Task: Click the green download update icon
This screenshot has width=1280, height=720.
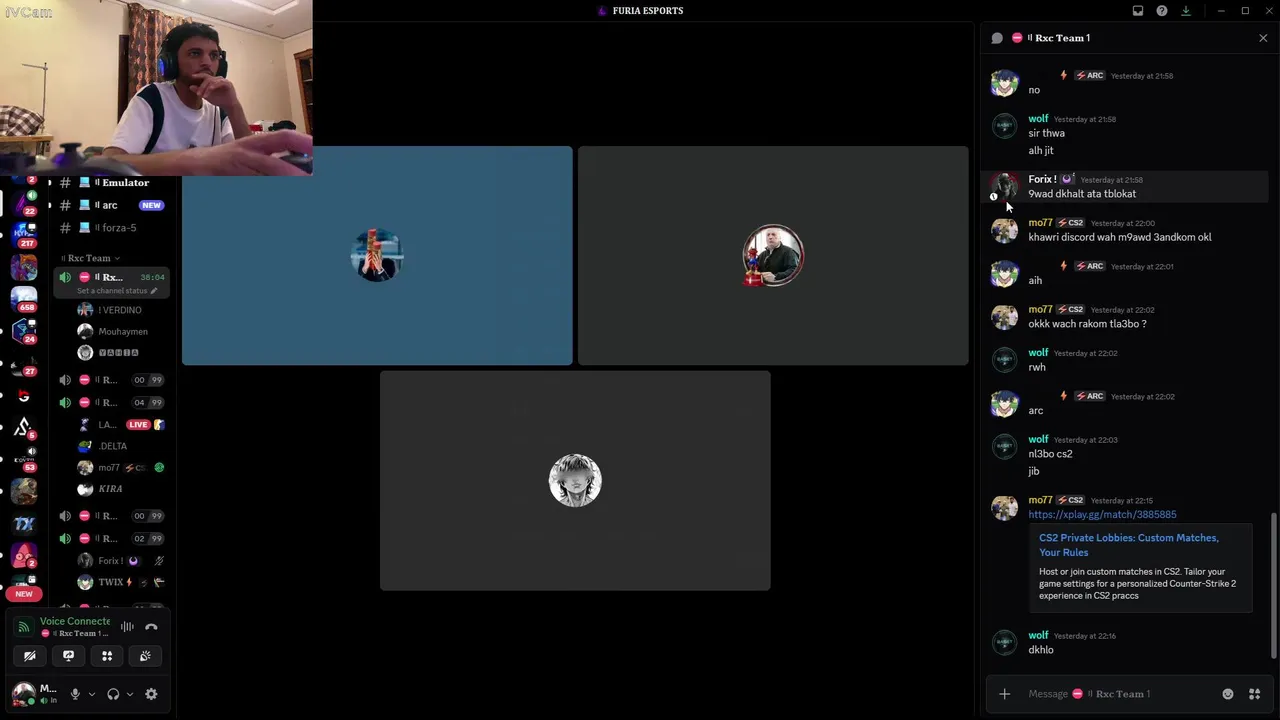Action: [1186, 11]
